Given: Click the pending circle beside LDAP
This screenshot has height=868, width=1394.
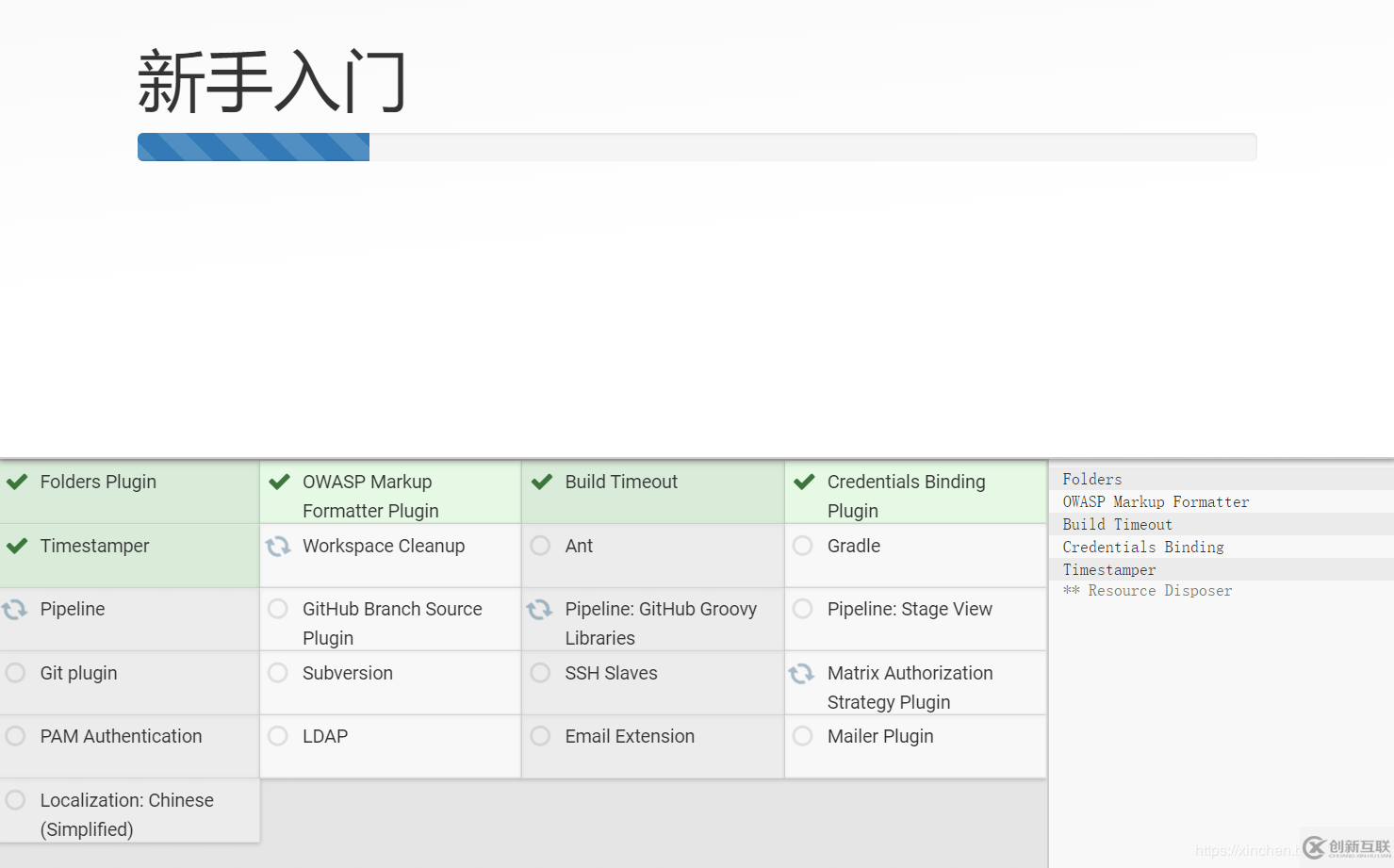Looking at the screenshot, I should (278, 736).
